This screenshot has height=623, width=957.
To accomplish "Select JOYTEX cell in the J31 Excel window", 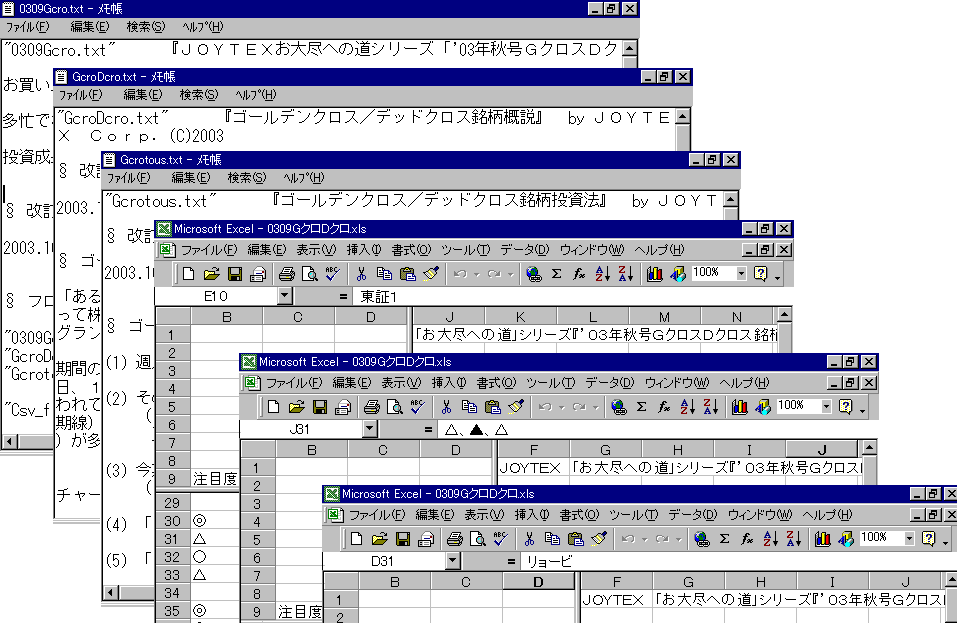I will (x=533, y=468).
